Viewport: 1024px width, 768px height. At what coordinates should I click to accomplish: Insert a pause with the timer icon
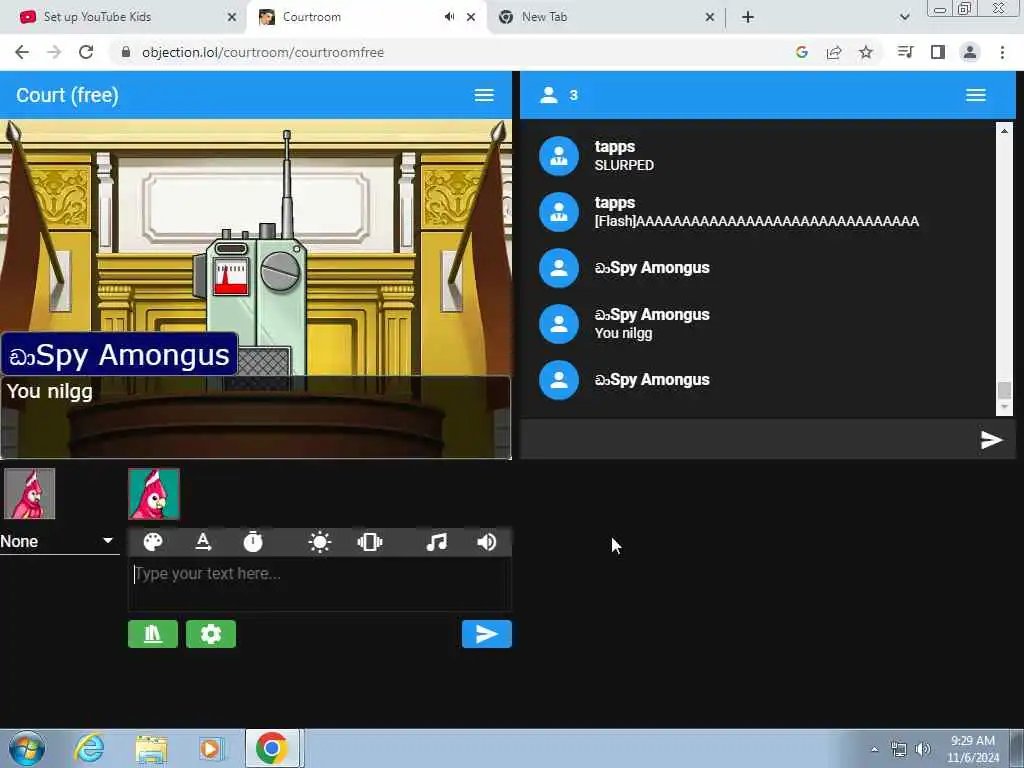coord(253,542)
